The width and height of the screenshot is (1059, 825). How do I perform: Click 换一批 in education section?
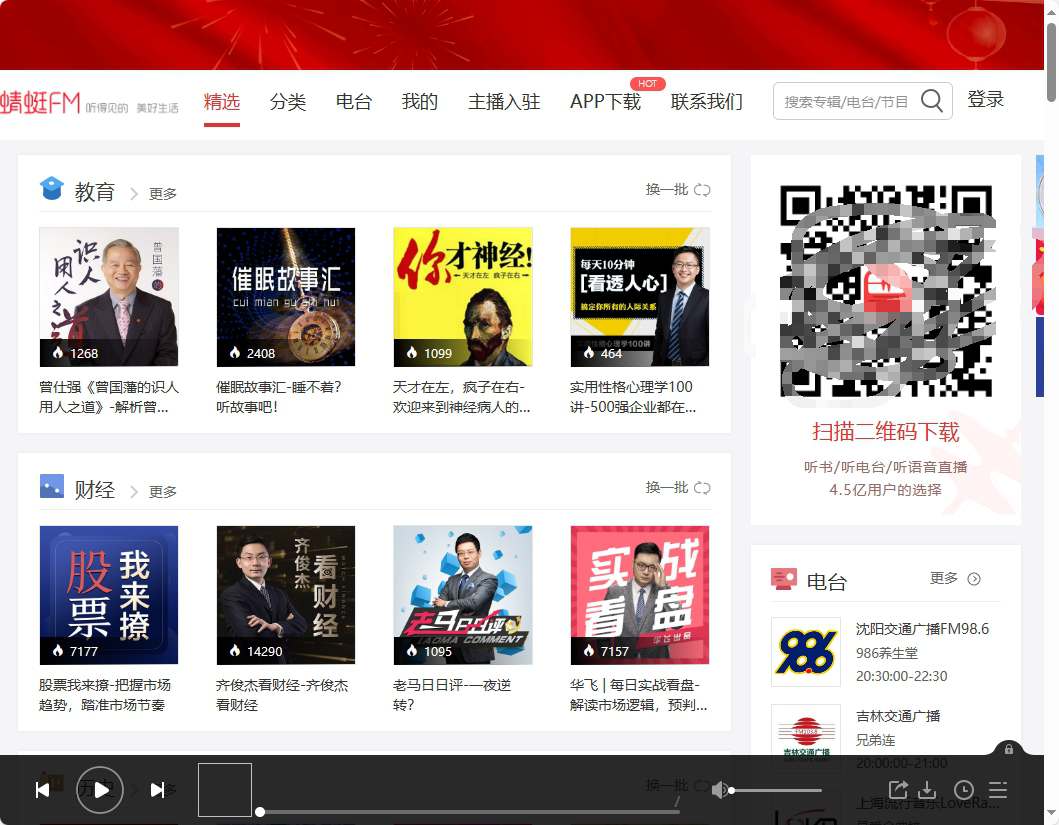tap(667, 190)
